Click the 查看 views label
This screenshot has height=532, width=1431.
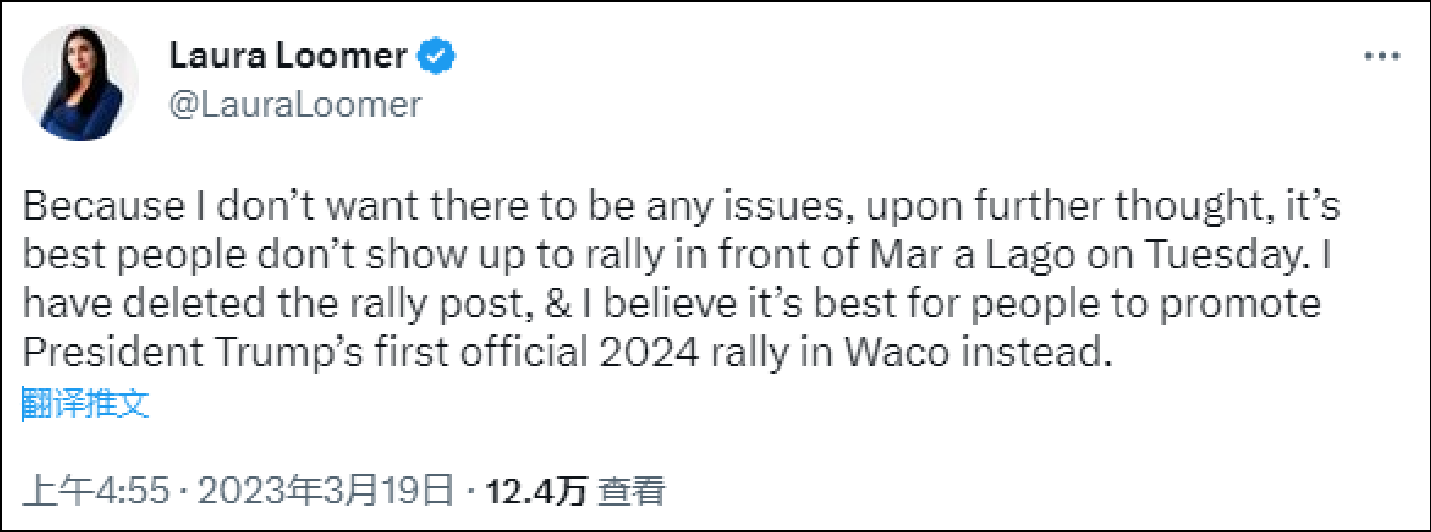click(632, 491)
